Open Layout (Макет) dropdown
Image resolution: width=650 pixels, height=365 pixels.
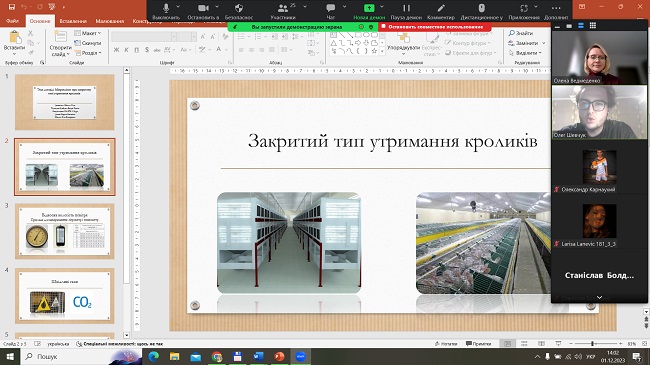pos(88,33)
